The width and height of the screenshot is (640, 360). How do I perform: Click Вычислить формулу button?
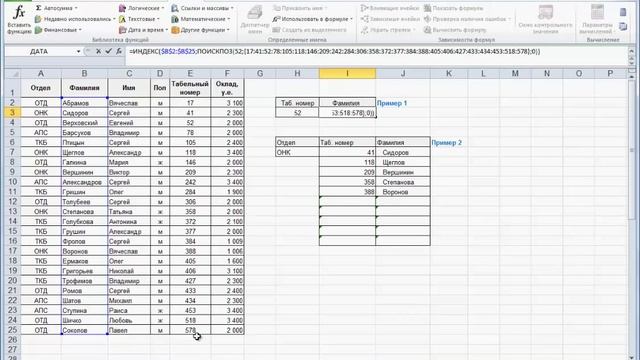pyautogui.click(x=455, y=30)
